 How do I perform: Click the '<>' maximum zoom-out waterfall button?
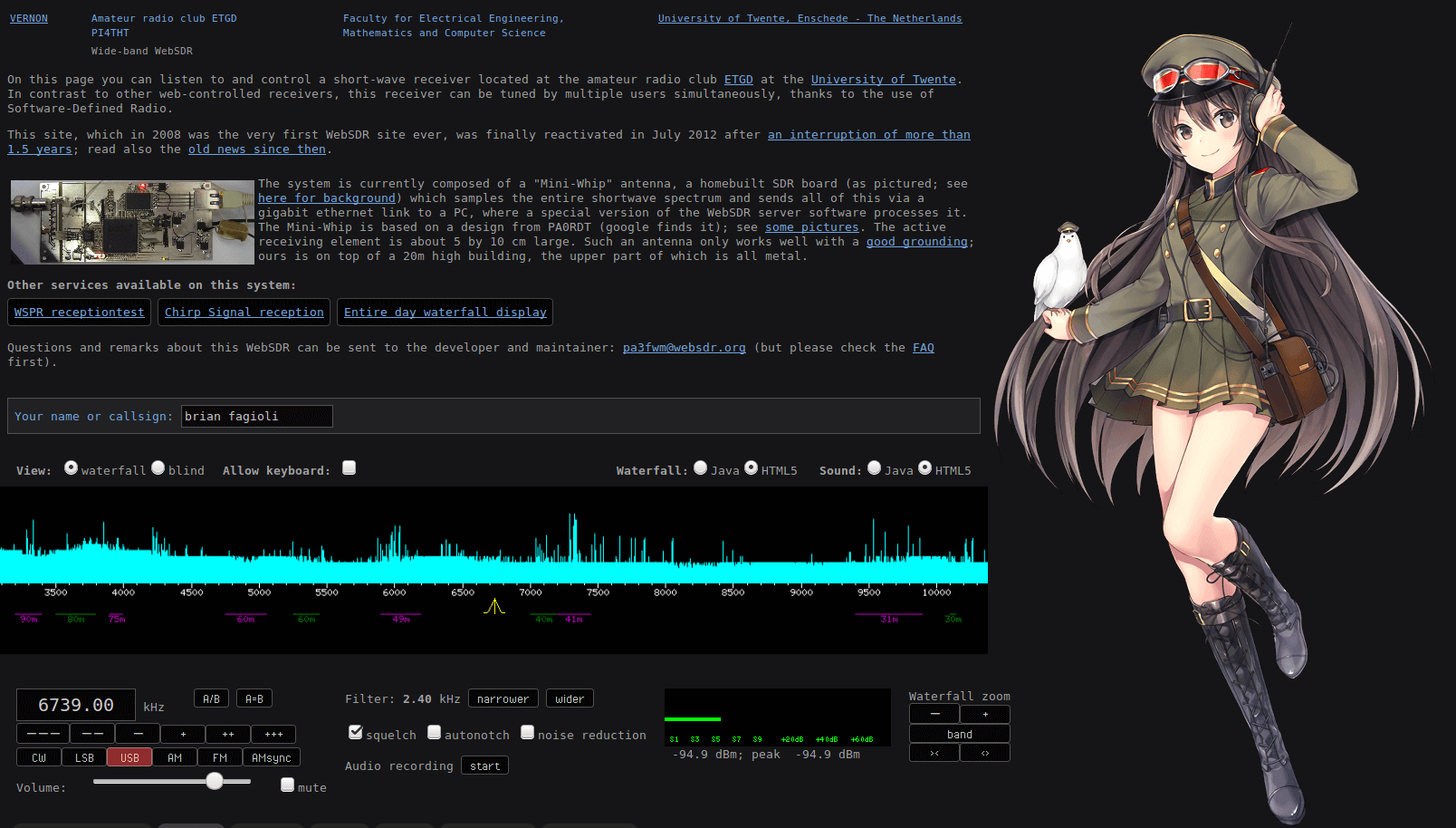(x=985, y=753)
